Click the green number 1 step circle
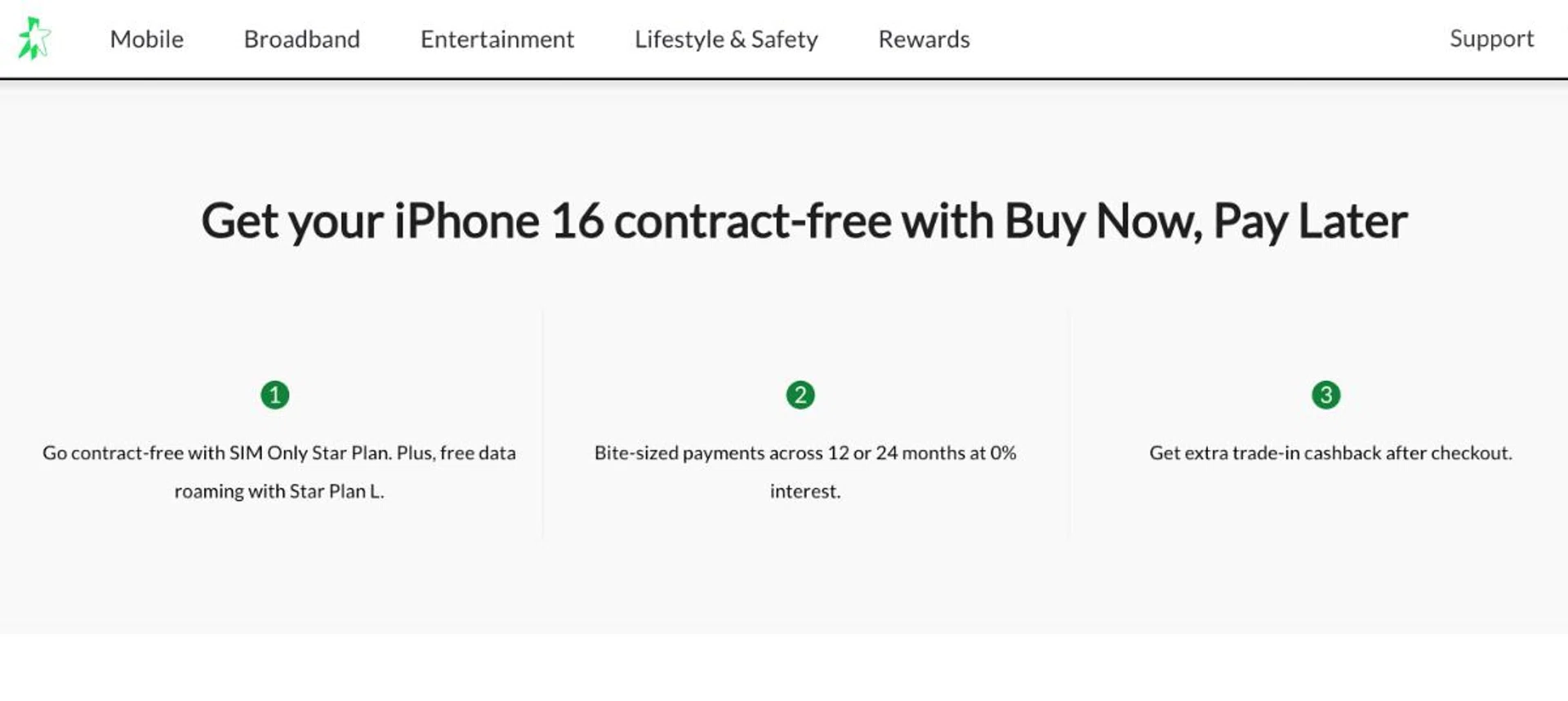Image resolution: width=1568 pixels, height=701 pixels. pyautogui.click(x=274, y=395)
